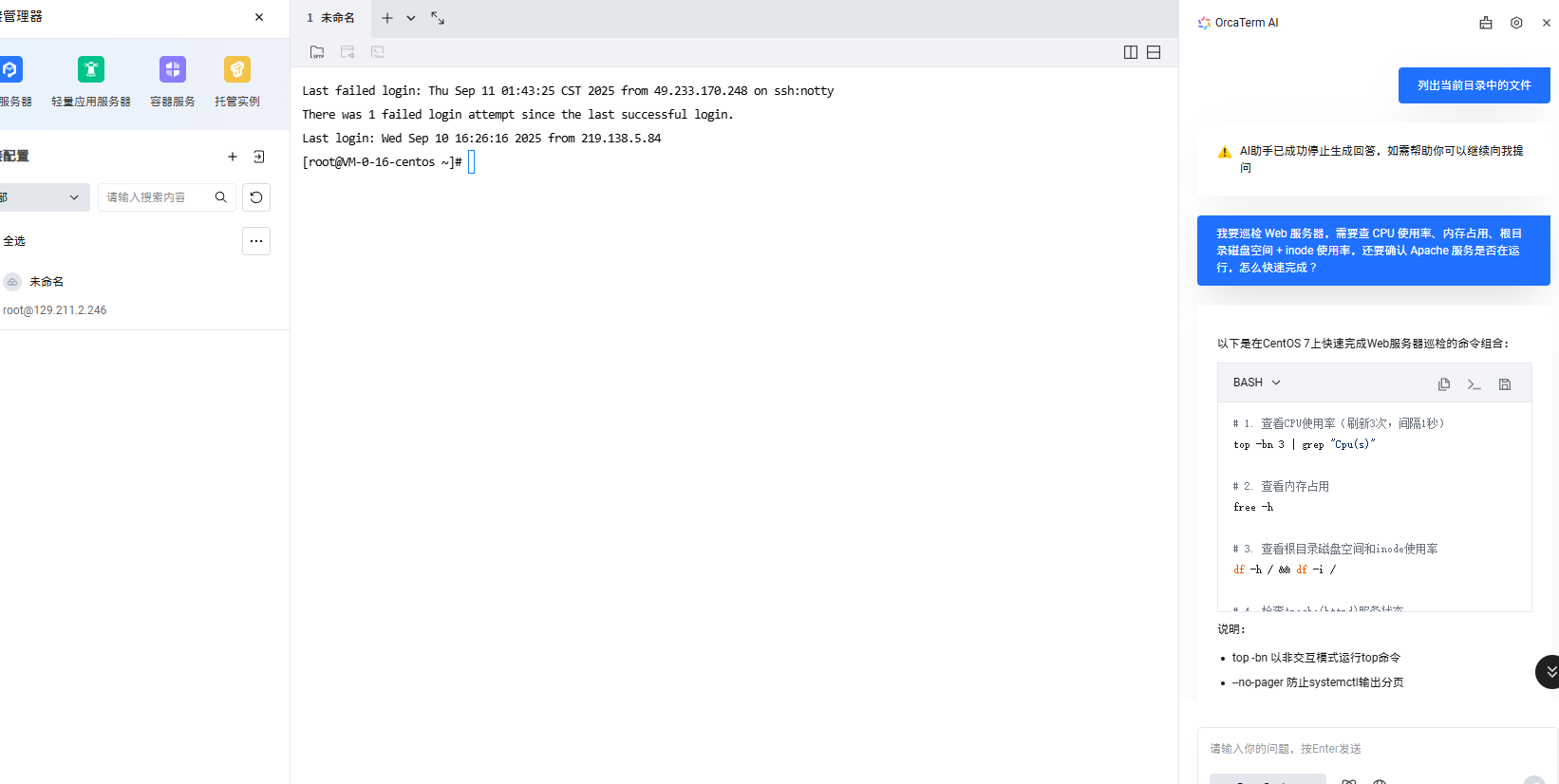Click 'Last failed login' terminal line
1559x784 pixels.
[568, 91]
